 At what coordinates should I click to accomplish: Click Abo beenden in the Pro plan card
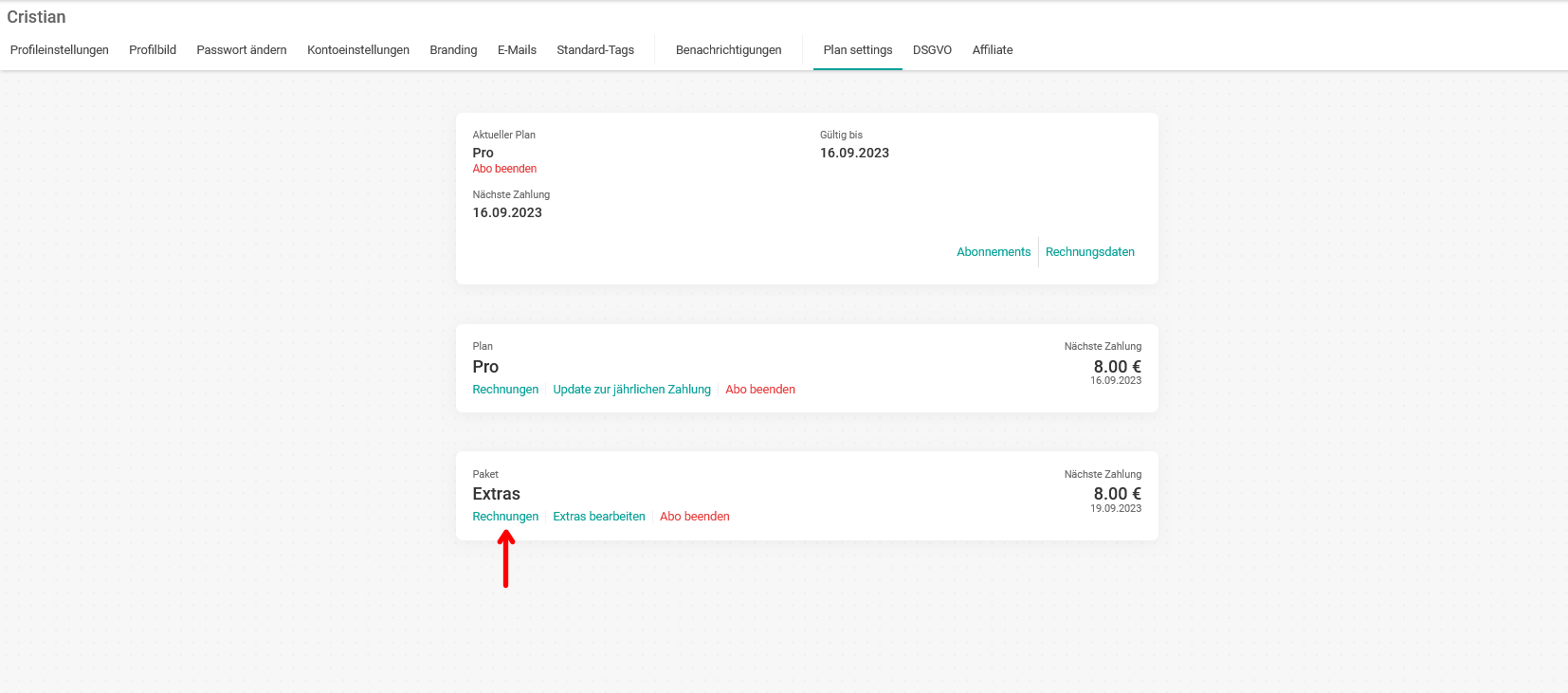760,390
